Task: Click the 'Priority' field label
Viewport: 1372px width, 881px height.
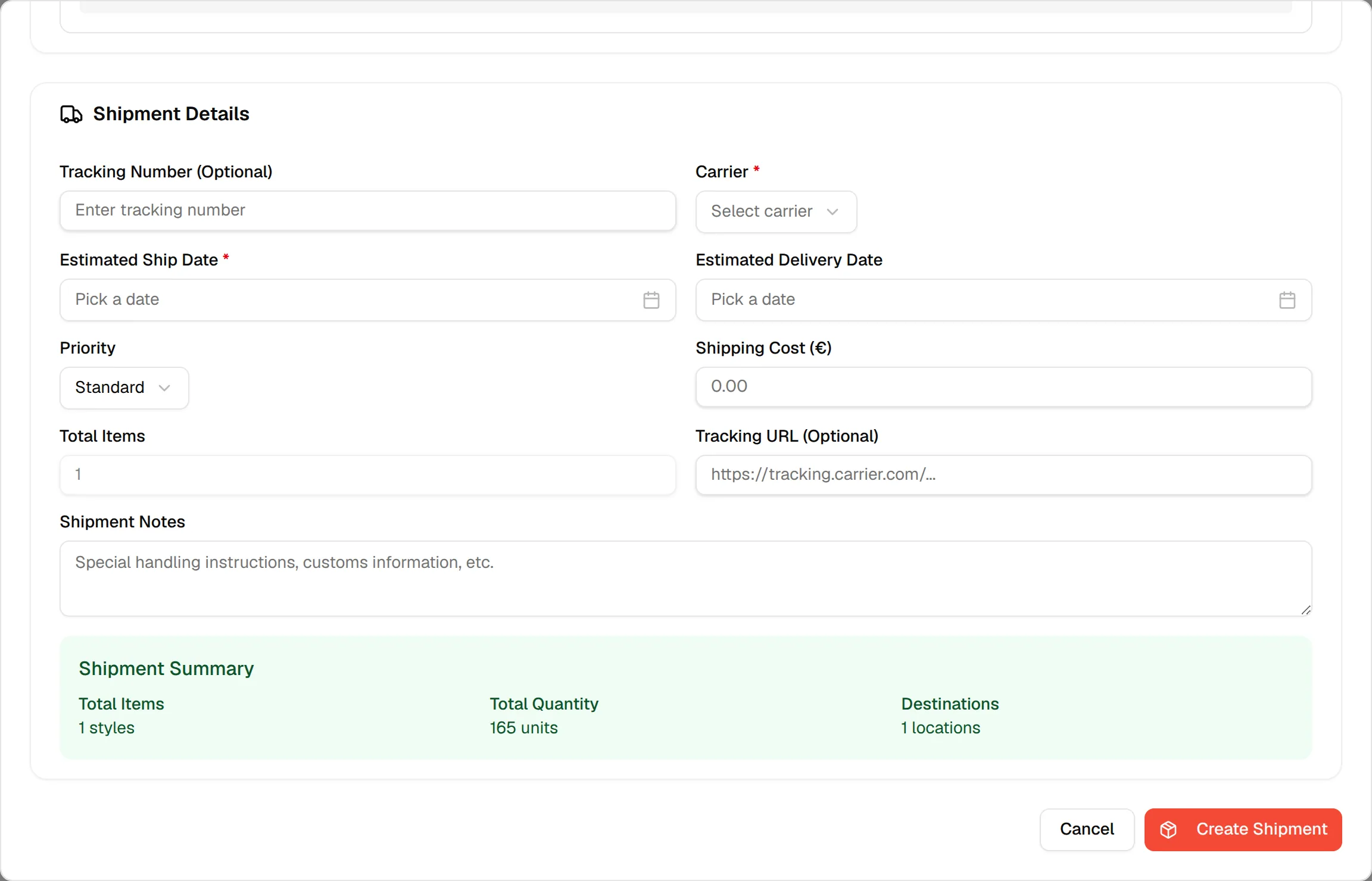Action: tap(88, 348)
